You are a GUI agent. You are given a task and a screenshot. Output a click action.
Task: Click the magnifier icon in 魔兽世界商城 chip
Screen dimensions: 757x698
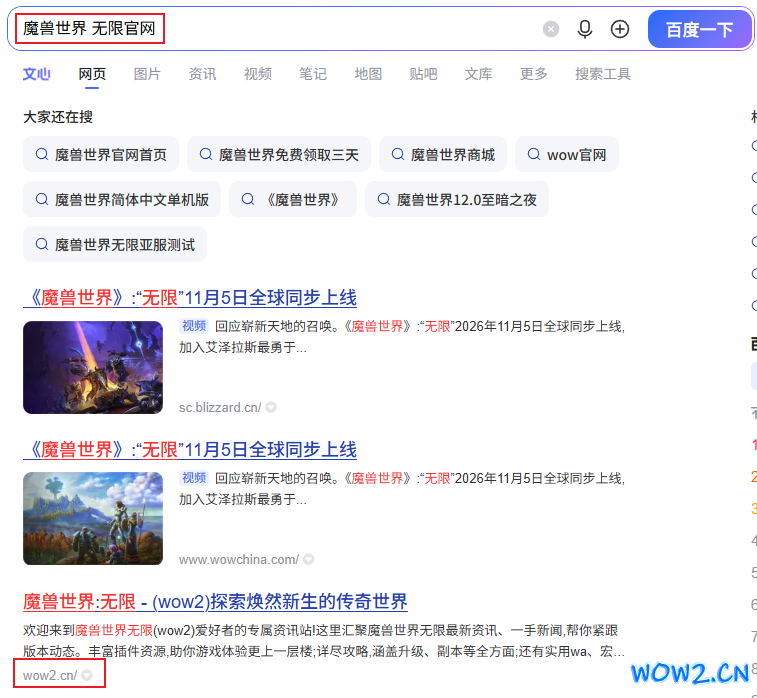pos(397,154)
